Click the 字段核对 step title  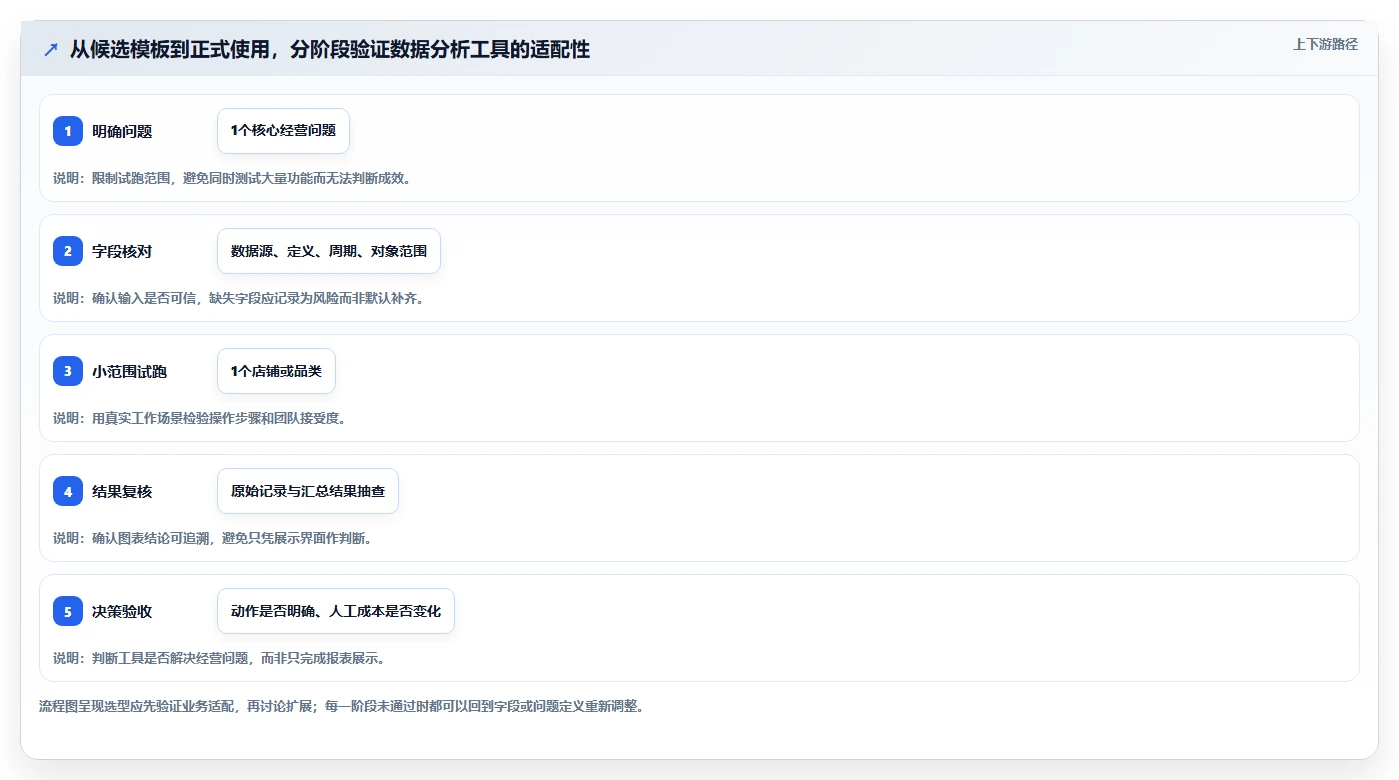coord(122,251)
